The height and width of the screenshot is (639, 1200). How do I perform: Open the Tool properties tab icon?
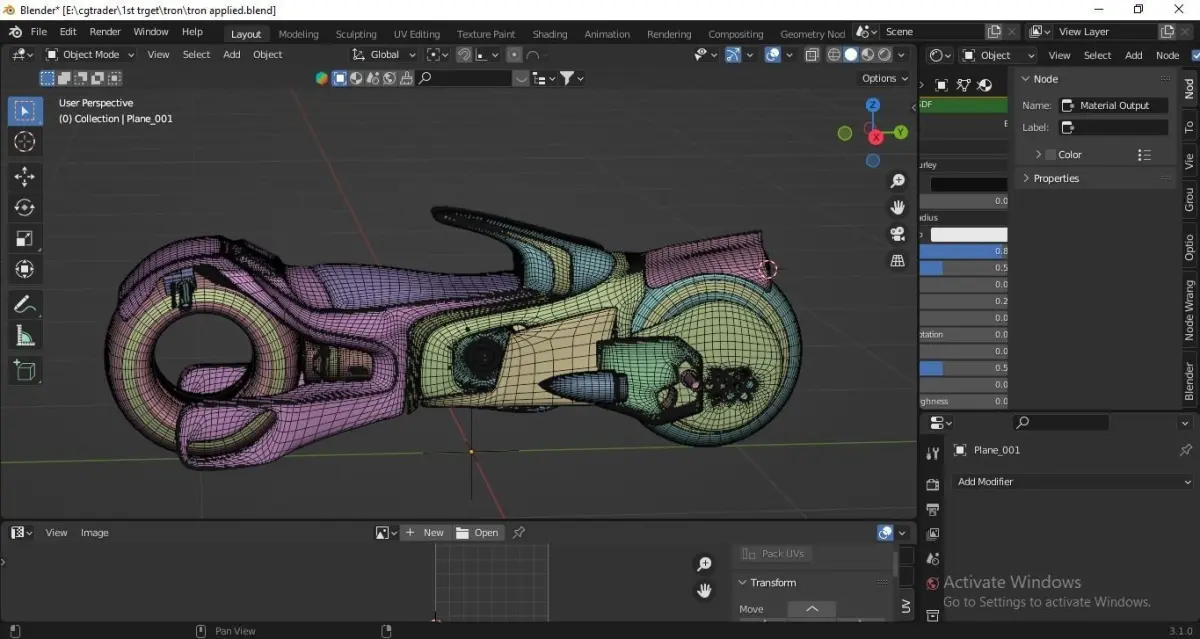click(x=932, y=453)
